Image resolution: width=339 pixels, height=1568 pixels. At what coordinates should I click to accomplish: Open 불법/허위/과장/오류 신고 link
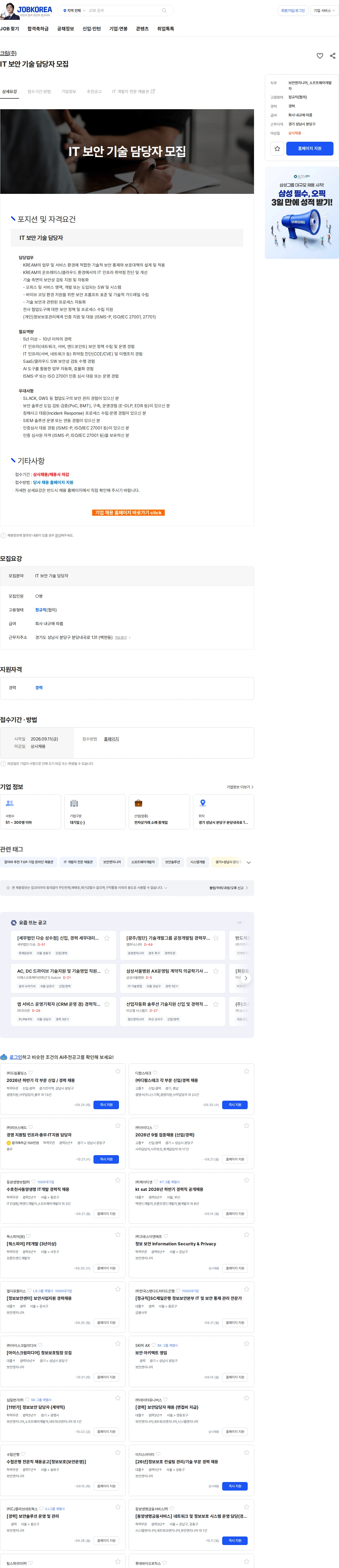coord(228,888)
